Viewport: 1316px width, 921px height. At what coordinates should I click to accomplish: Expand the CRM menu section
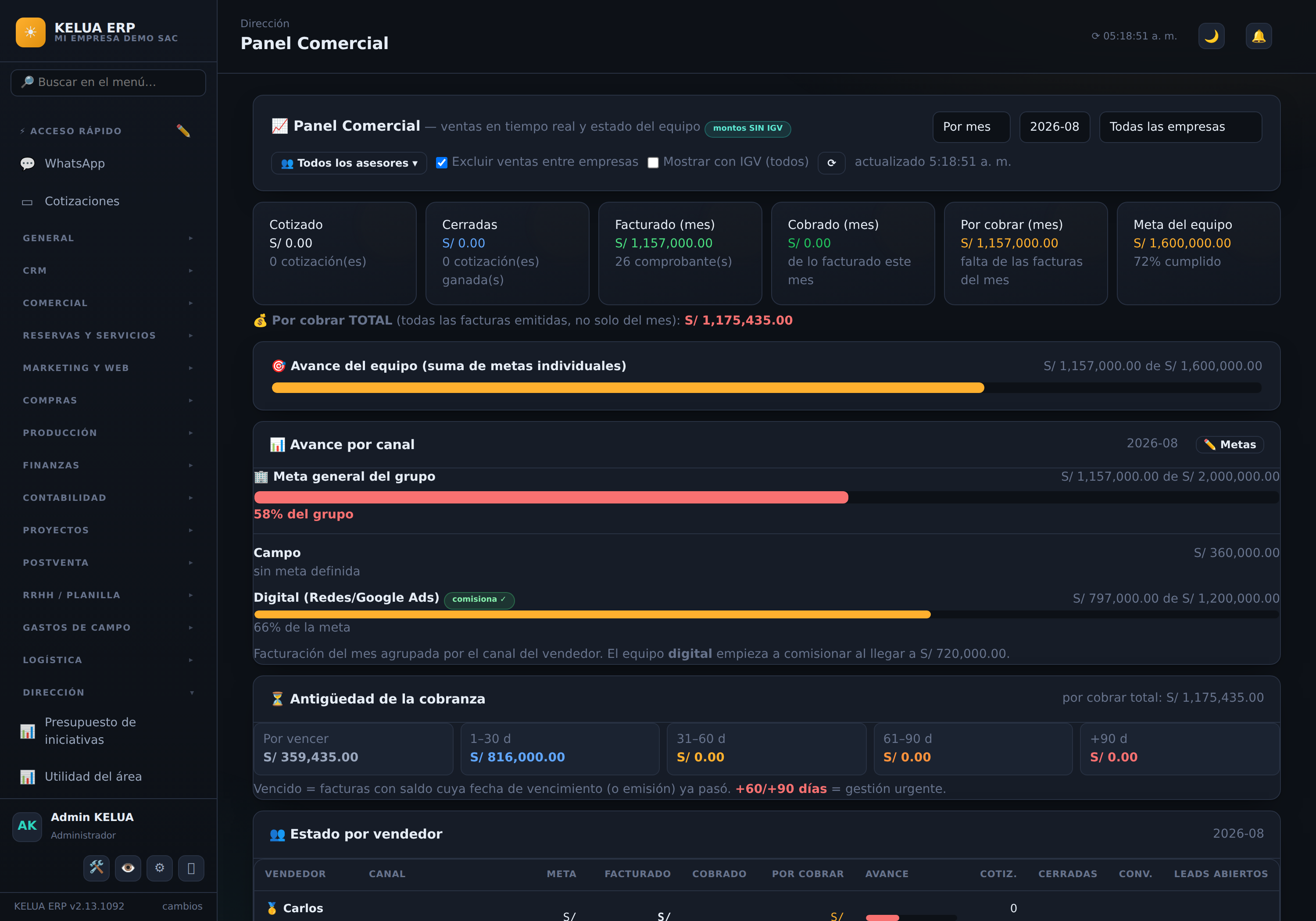108,271
